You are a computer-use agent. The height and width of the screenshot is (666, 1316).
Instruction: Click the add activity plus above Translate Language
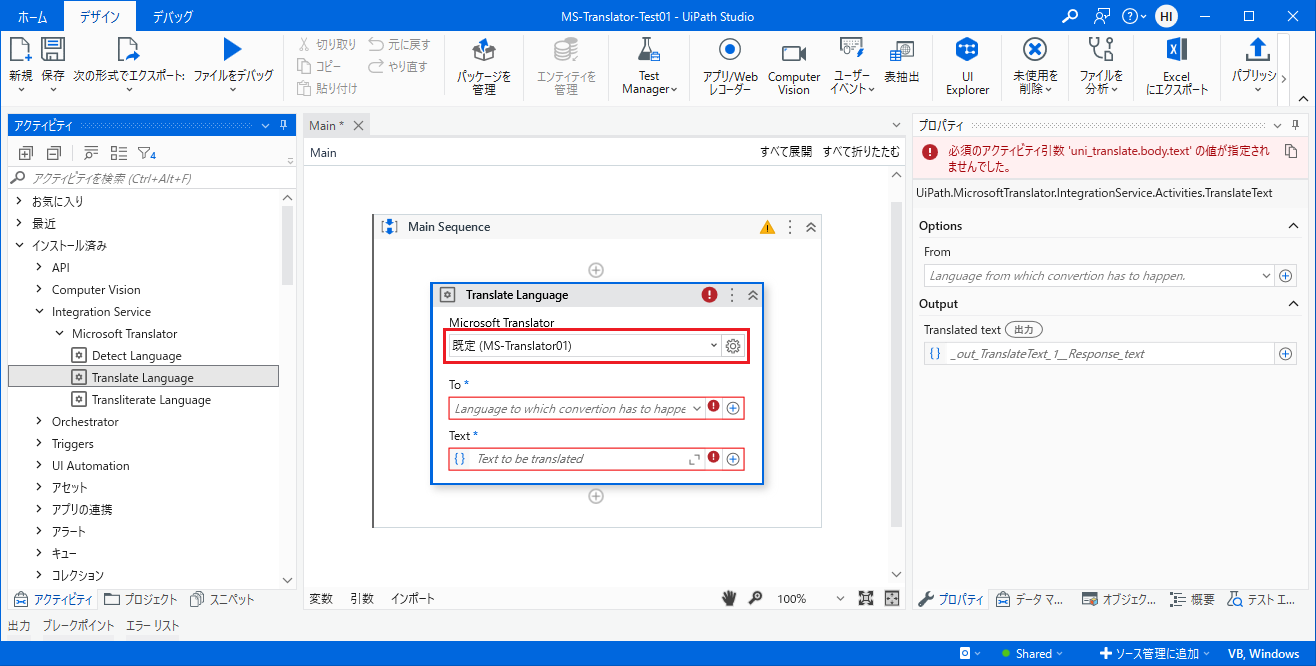pos(596,270)
